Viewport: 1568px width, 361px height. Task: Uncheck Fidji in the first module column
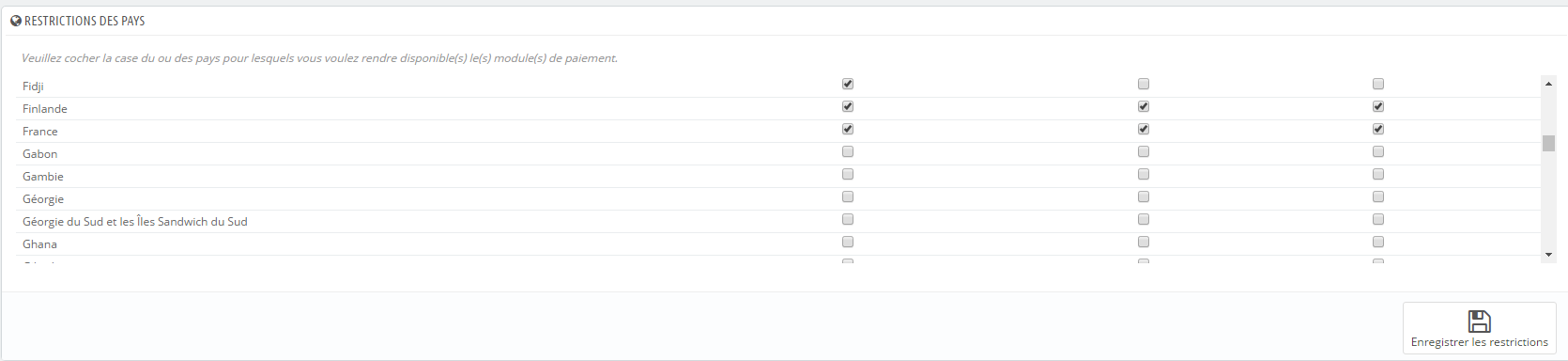(x=848, y=84)
